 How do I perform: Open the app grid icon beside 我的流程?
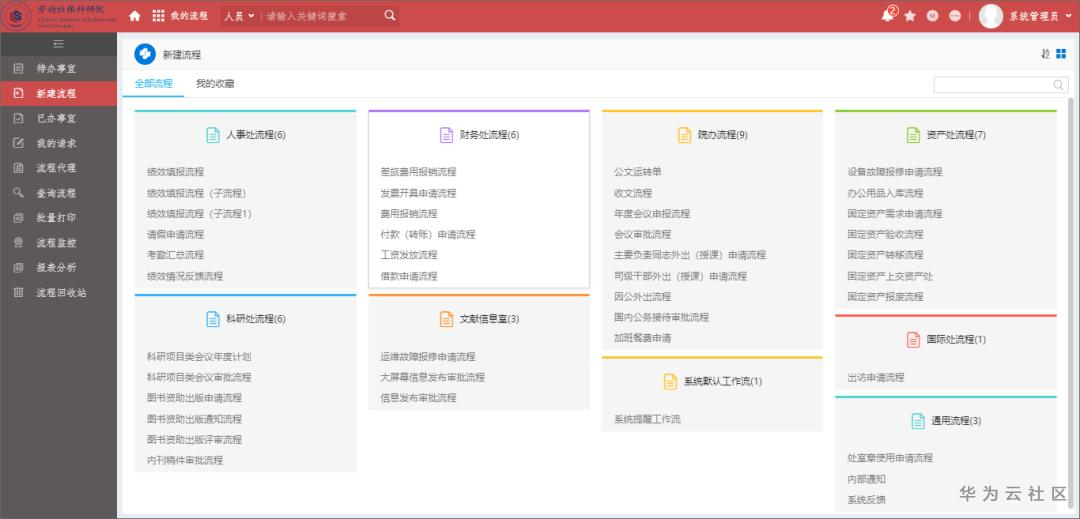point(158,16)
